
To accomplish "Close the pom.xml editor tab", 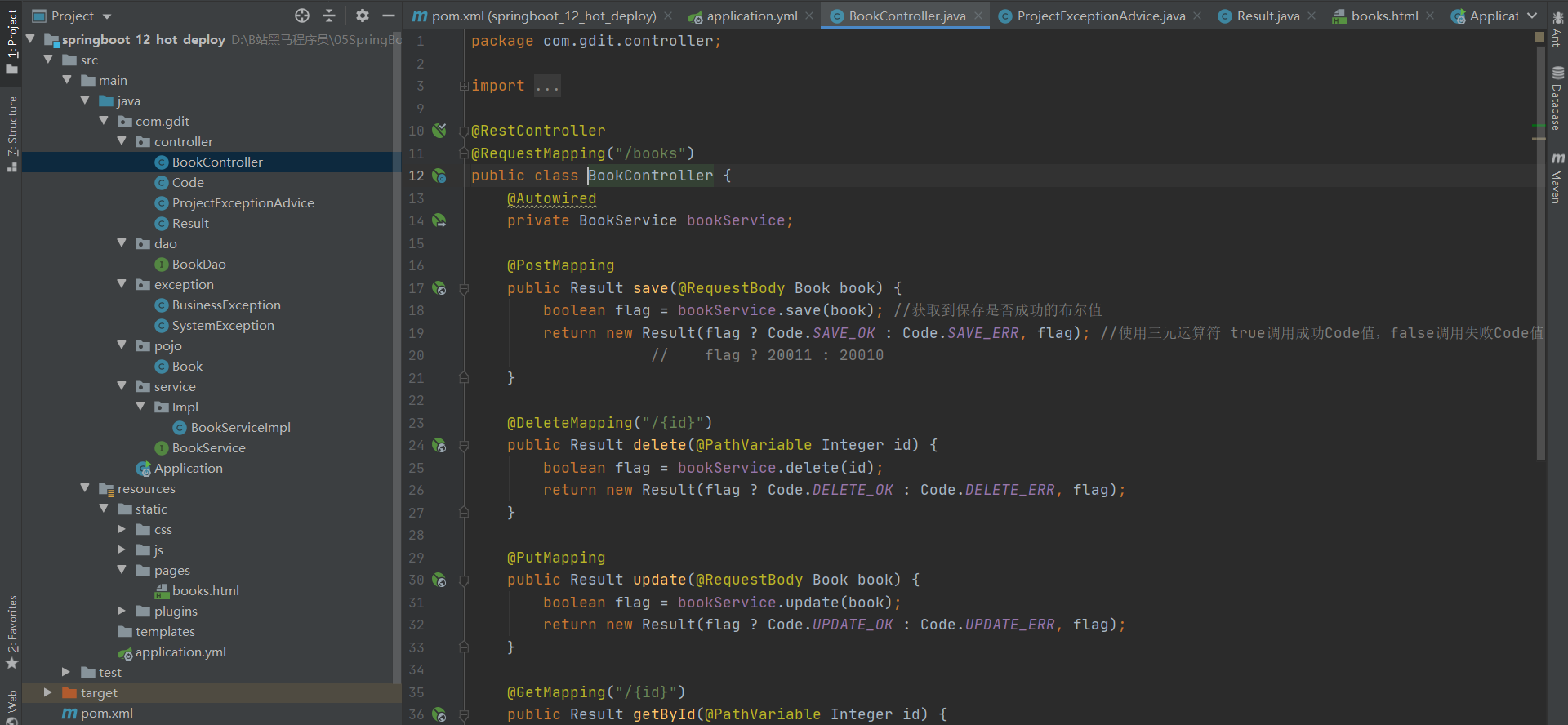I will 668,16.
